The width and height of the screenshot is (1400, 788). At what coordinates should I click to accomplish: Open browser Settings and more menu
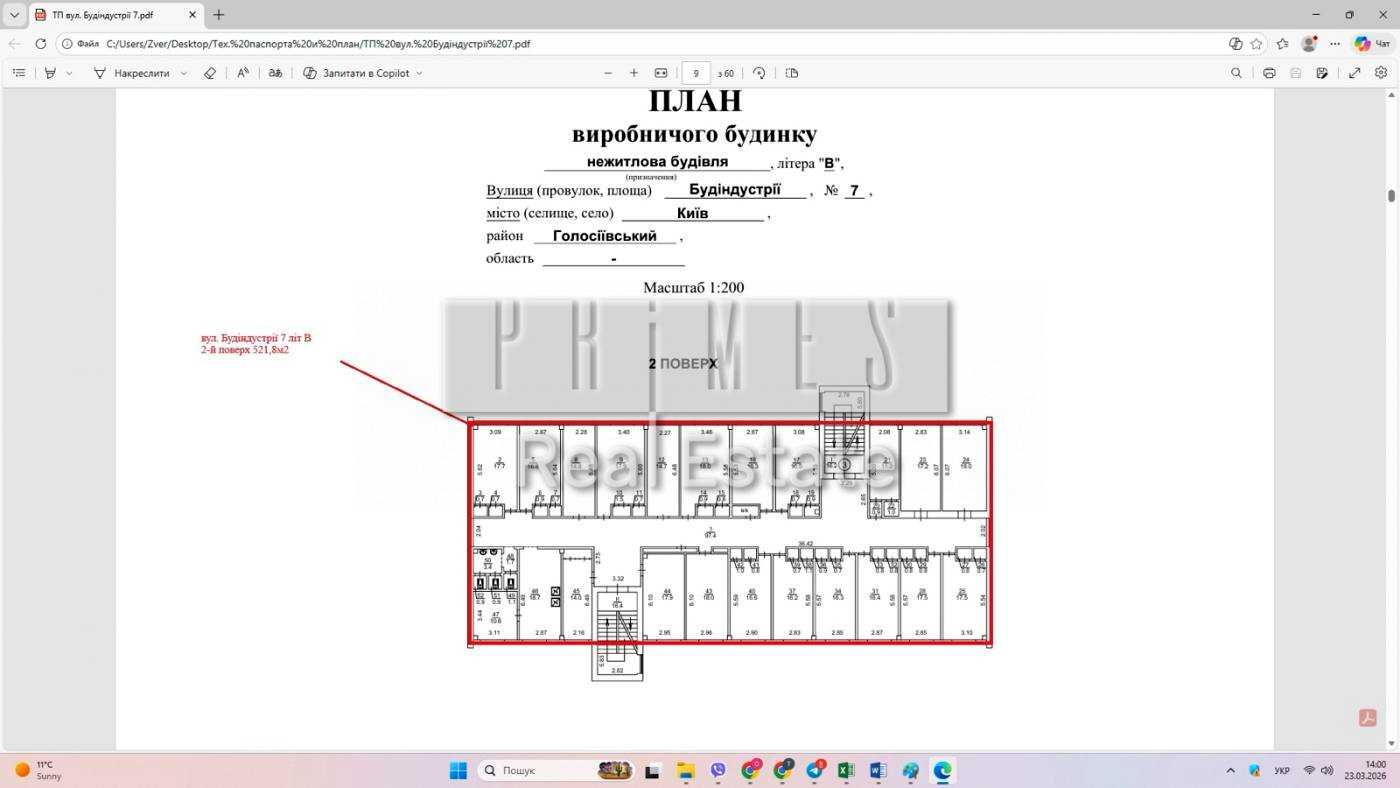1335,44
